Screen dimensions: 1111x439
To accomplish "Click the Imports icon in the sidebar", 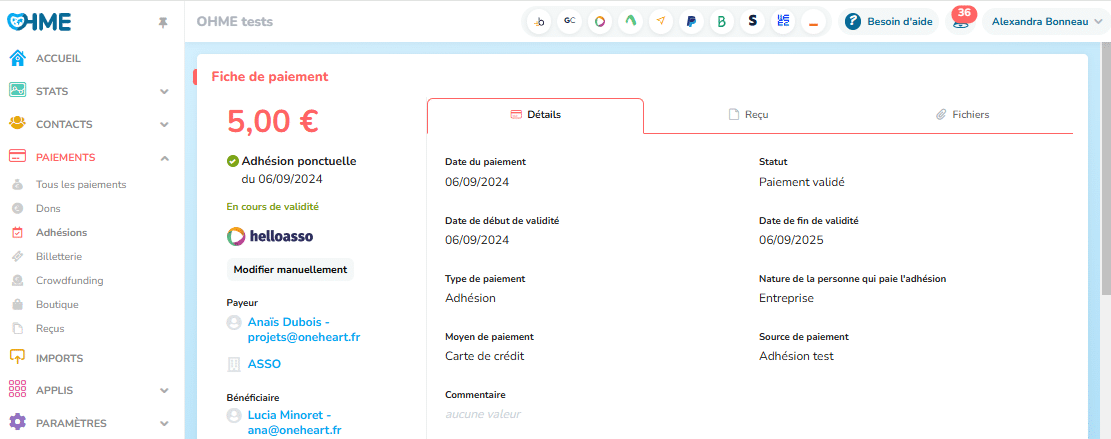I will (17, 357).
